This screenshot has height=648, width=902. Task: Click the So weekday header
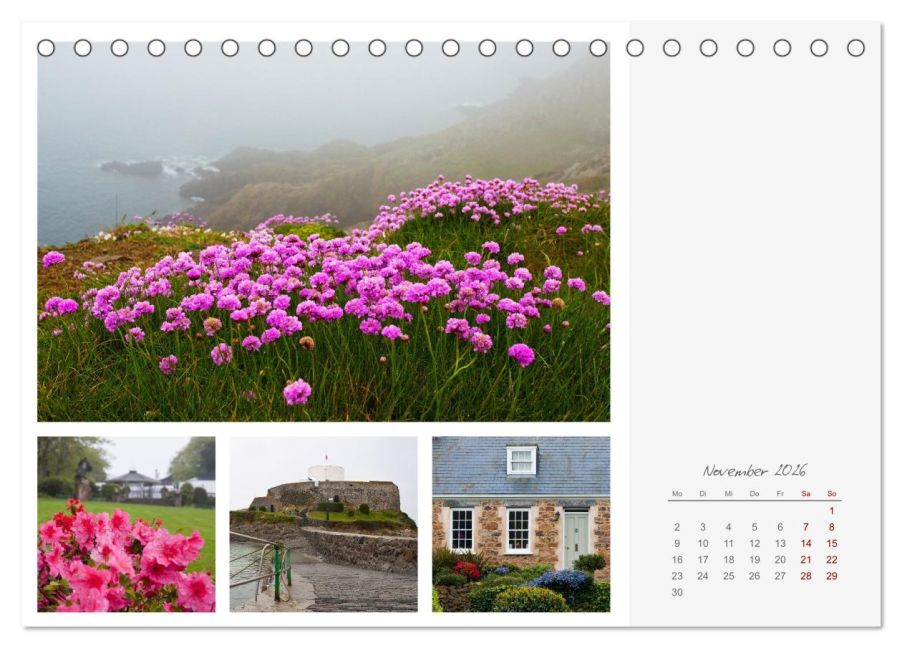(x=832, y=494)
